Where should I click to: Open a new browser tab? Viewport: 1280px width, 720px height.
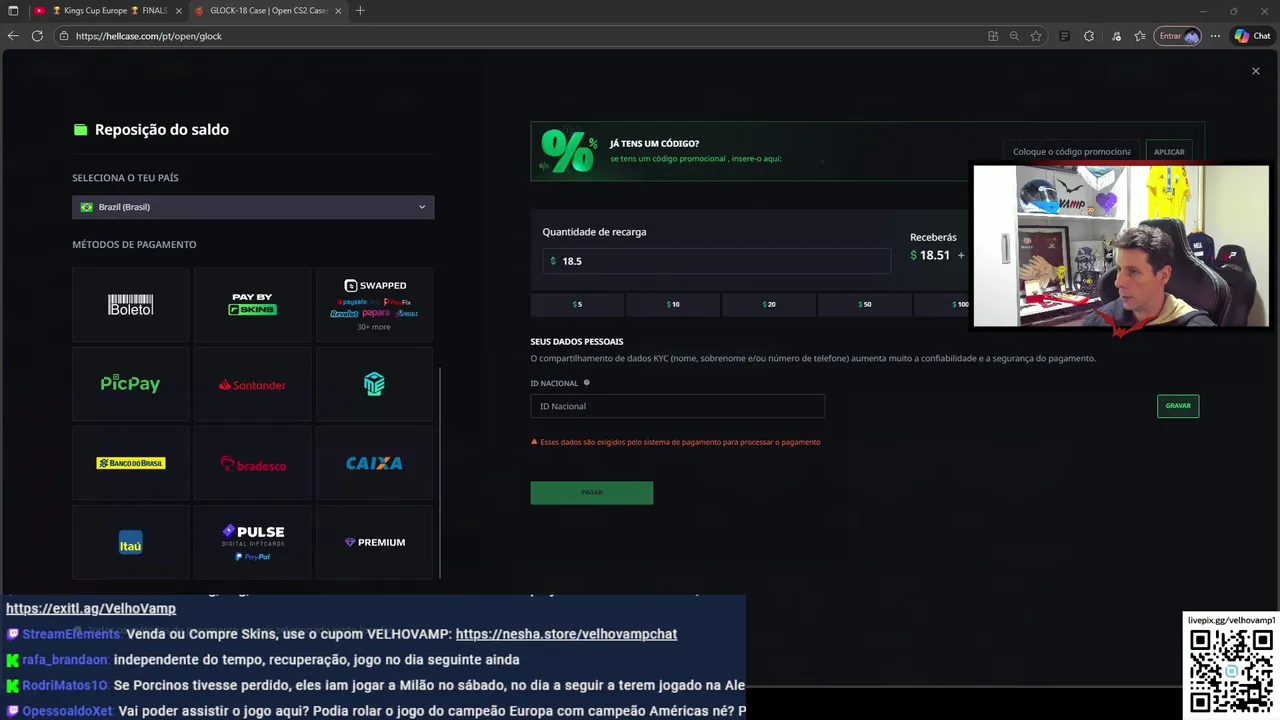click(x=360, y=11)
